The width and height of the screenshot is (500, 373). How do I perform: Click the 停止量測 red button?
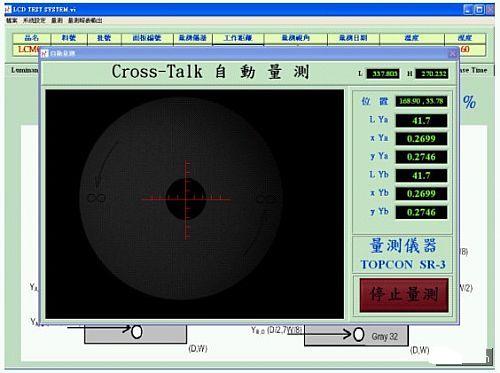[x=404, y=295]
